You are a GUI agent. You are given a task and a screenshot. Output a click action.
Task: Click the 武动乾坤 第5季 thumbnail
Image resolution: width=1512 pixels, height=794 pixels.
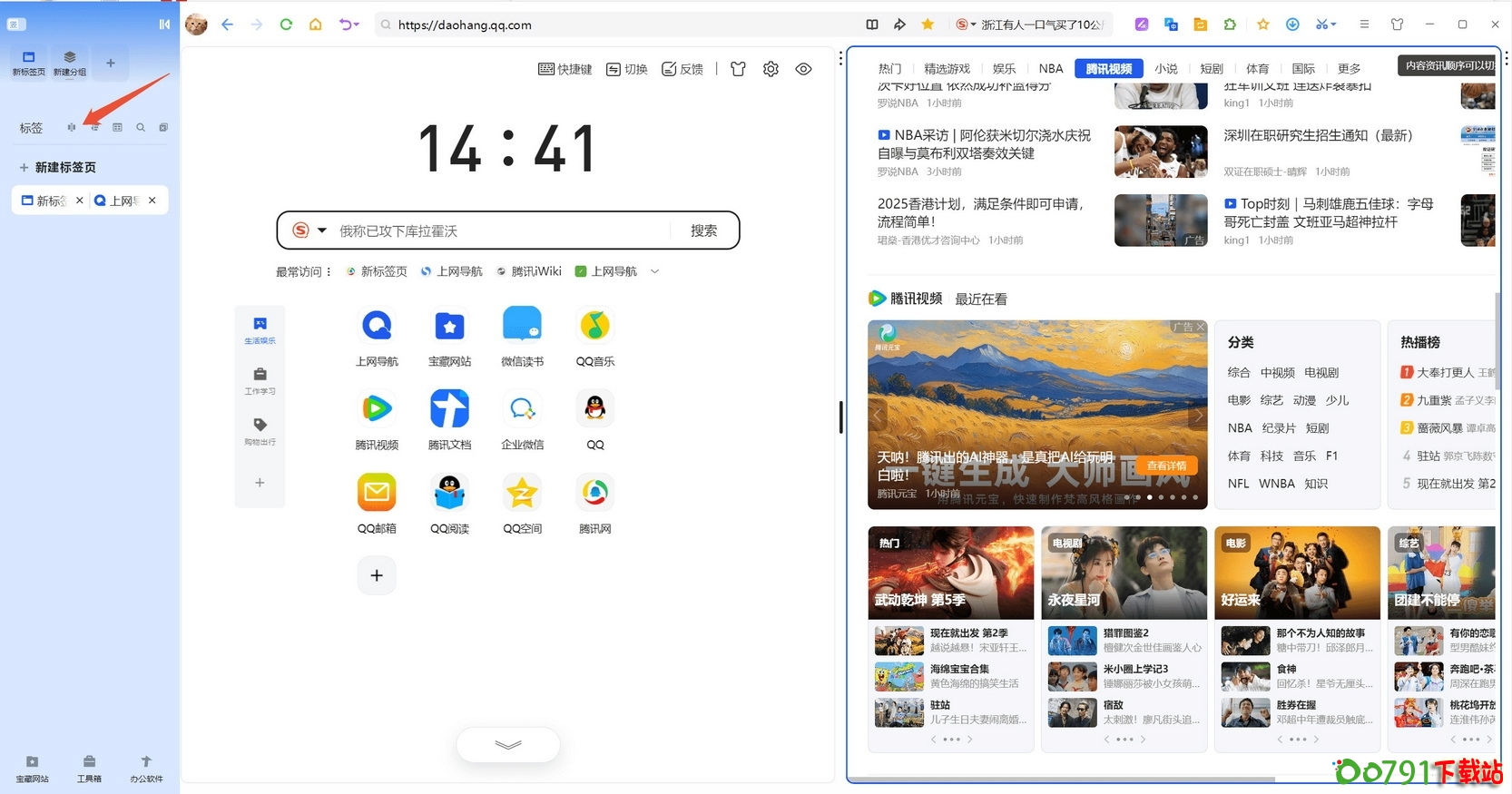tap(951, 573)
